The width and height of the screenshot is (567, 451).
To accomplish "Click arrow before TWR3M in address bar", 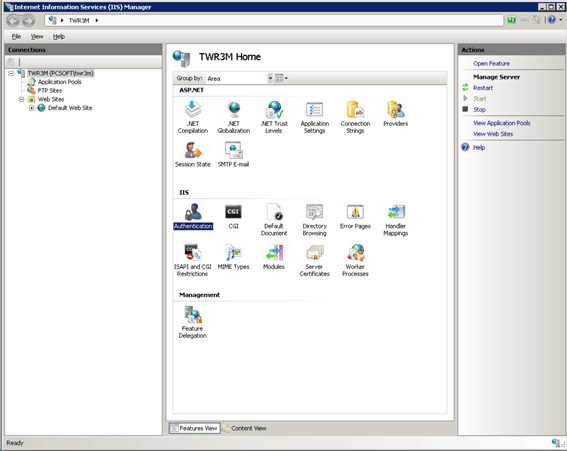I will point(62,21).
